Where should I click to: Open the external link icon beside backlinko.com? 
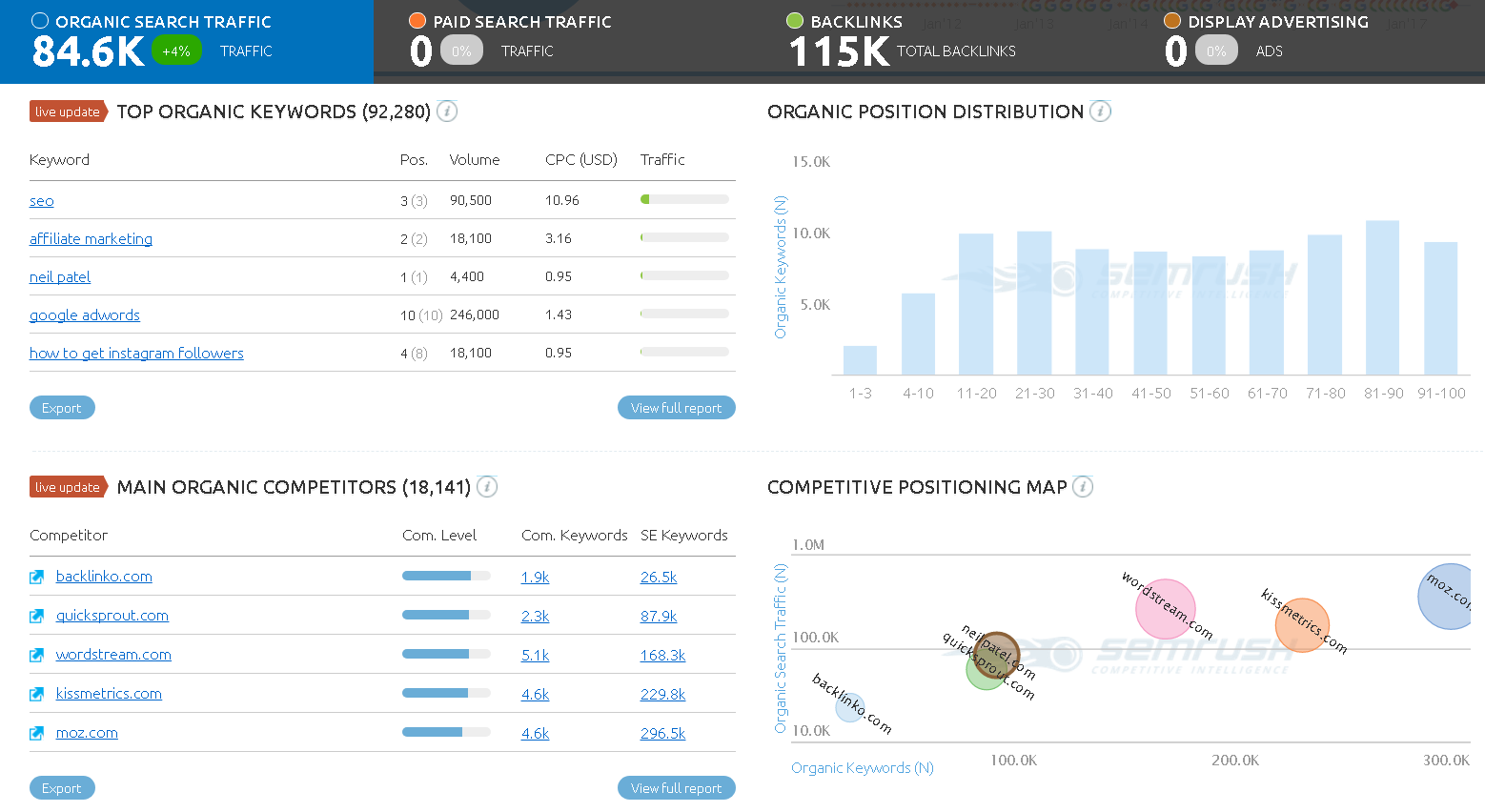point(37,577)
